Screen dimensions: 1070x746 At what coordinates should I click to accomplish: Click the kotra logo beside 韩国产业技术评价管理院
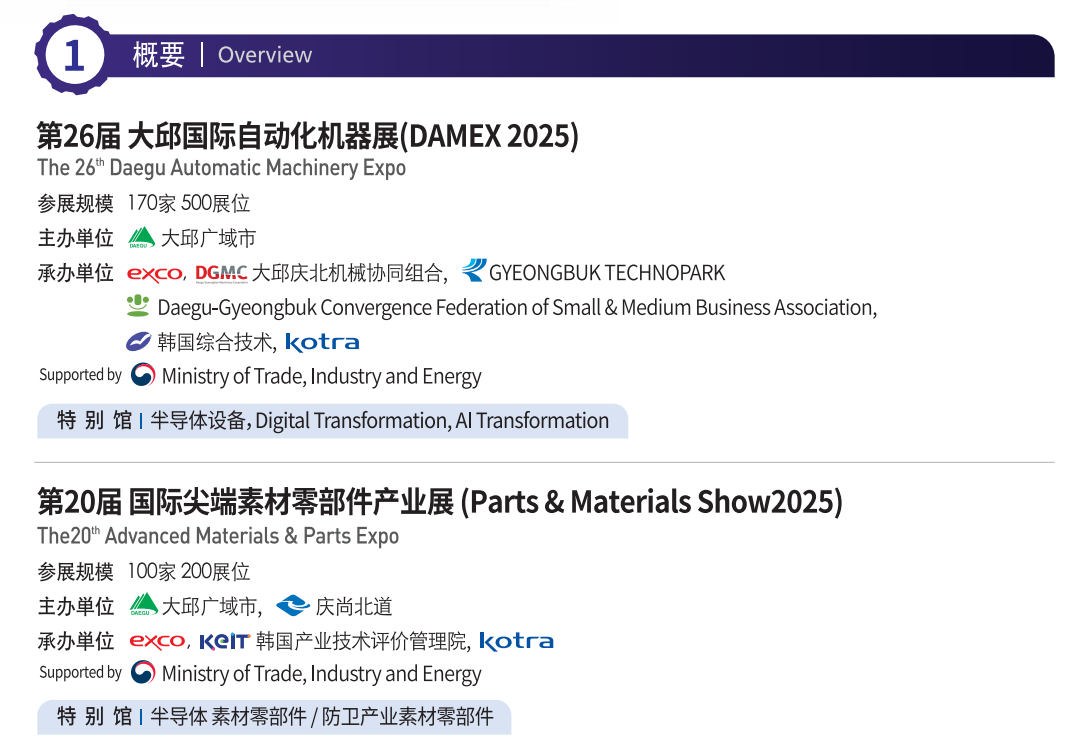(516, 641)
